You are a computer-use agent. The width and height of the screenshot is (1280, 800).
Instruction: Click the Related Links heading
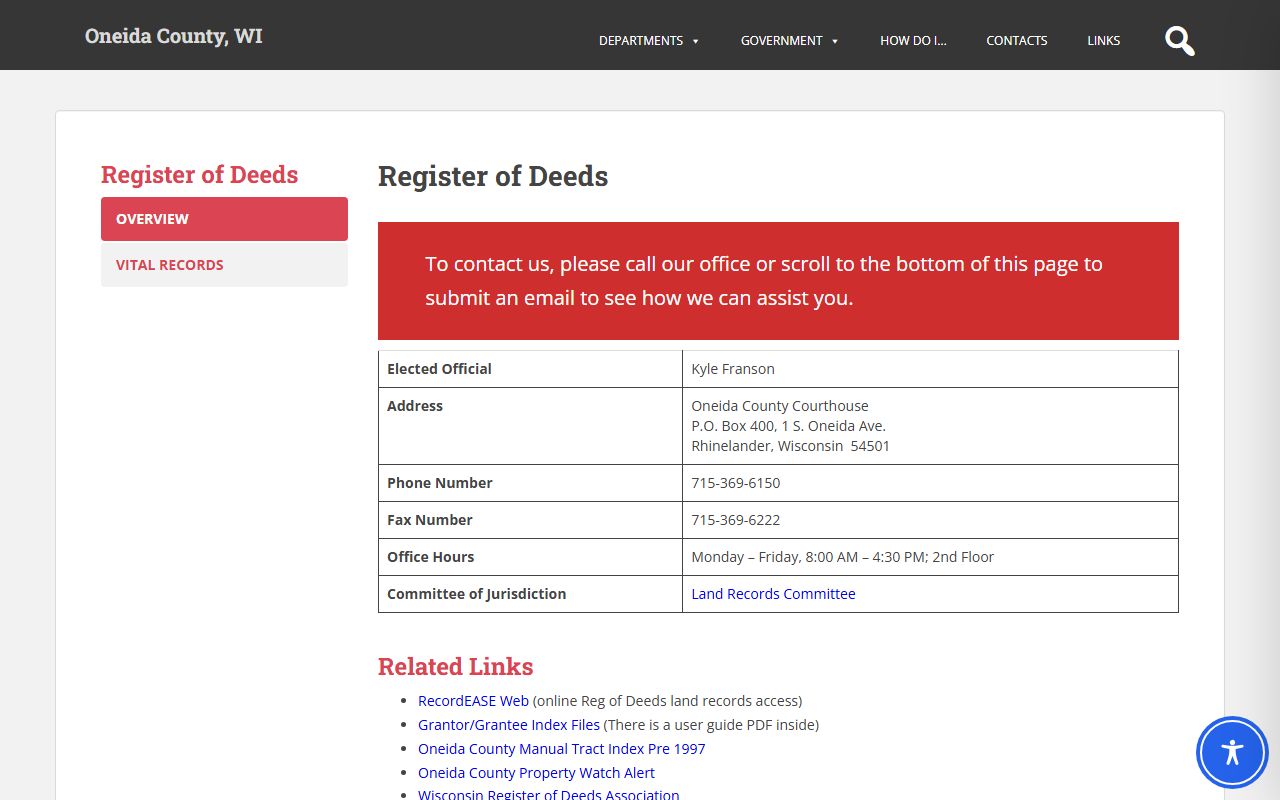(455, 667)
